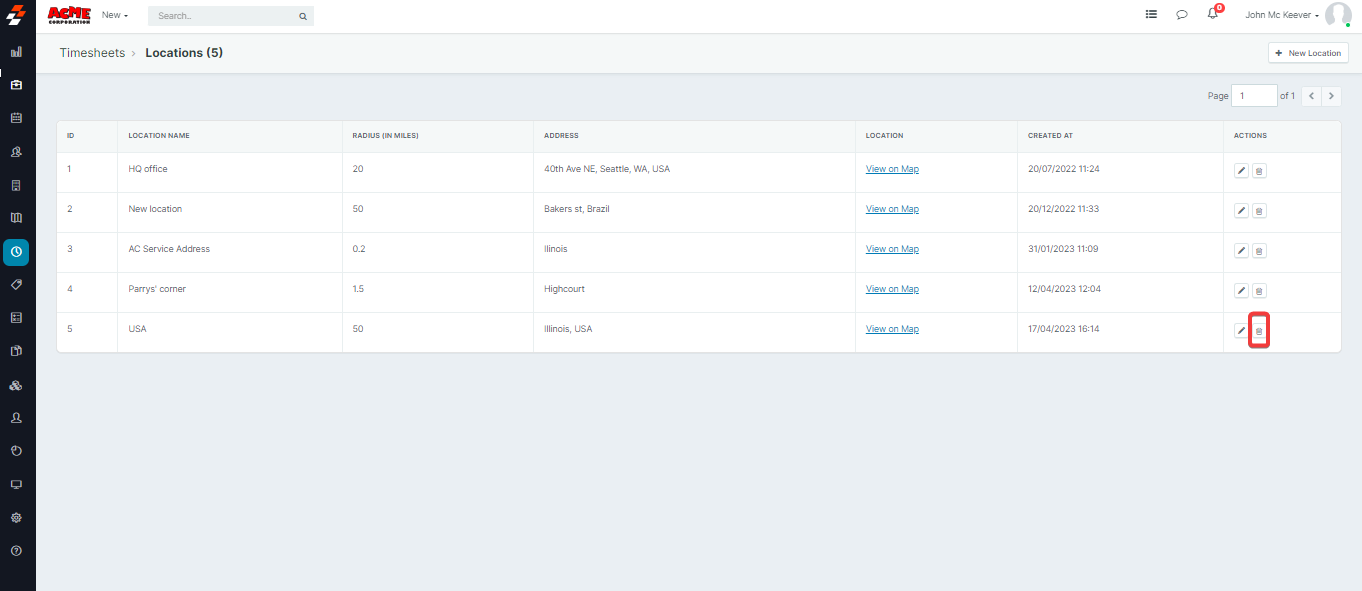Open the bar chart dashboard sidebar icon

[x=16, y=51]
